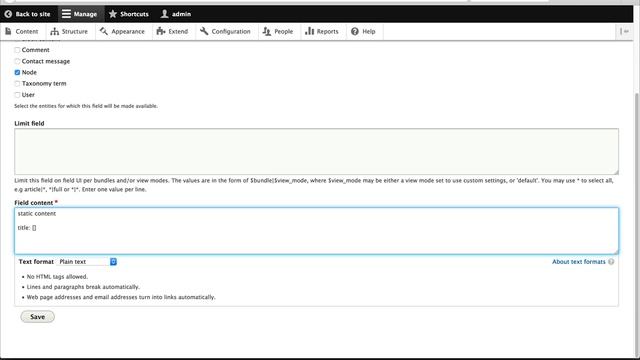Click the Content menu label
This screenshot has width=640, height=360.
click(x=27, y=31)
